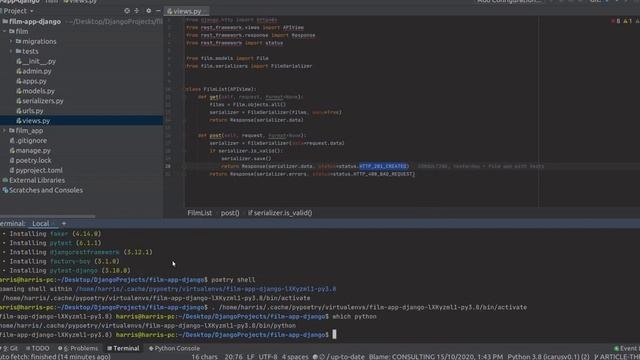Click line 20 in the editor gutter
The width and height of the screenshot is (640, 360).
tap(168, 166)
